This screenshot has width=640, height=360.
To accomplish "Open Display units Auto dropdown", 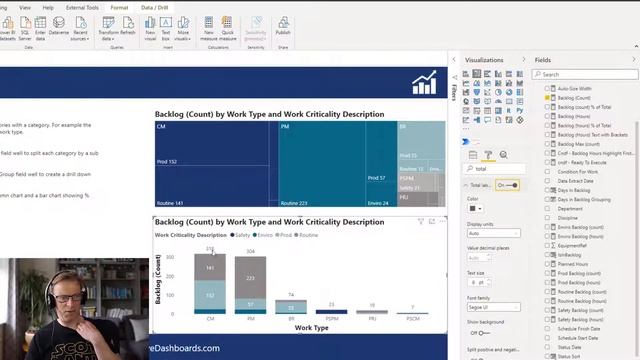I will click(x=493, y=233).
